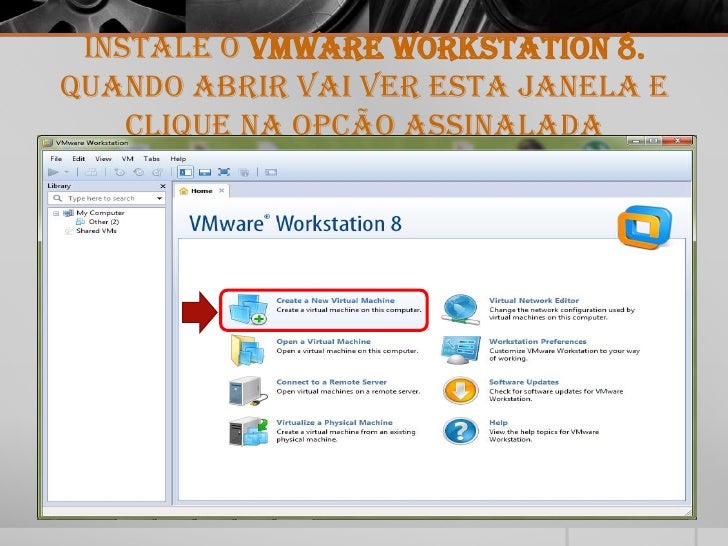
Task: Close the Home tab
Action: pos(221,190)
